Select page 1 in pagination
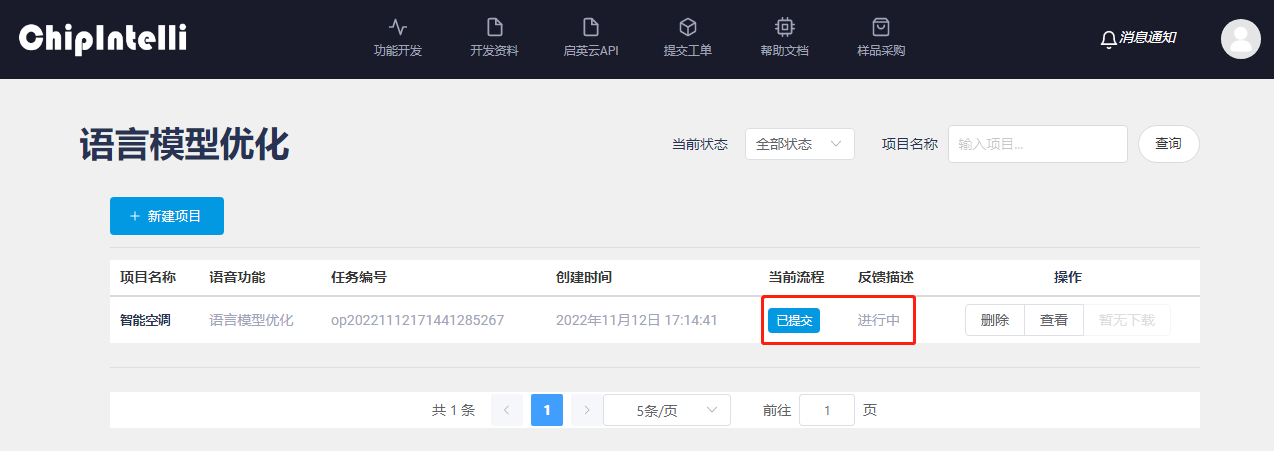This screenshot has height=451, width=1274. tap(547, 410)
